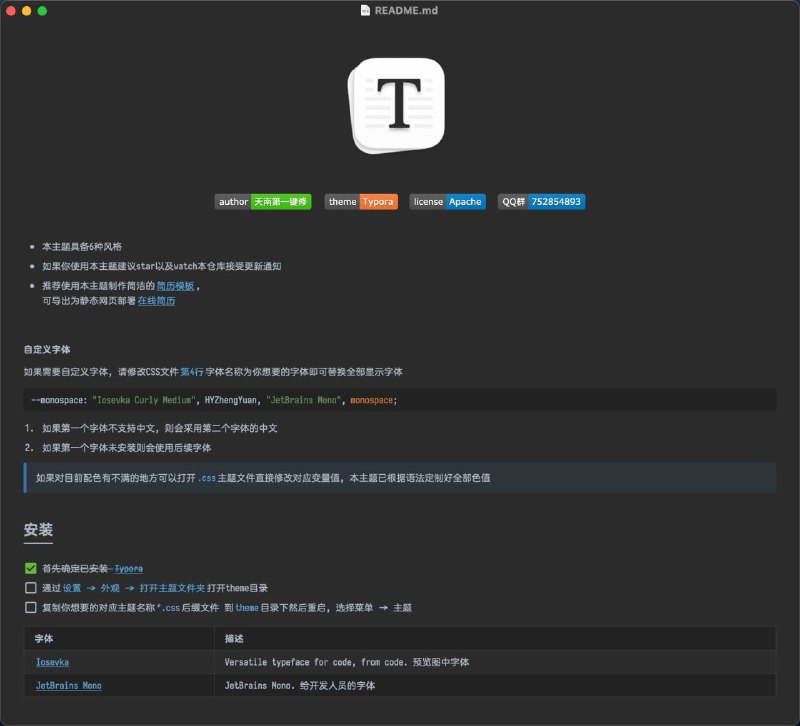Open the 在线简历 link

pyautogui.click(x=156, y=301)
